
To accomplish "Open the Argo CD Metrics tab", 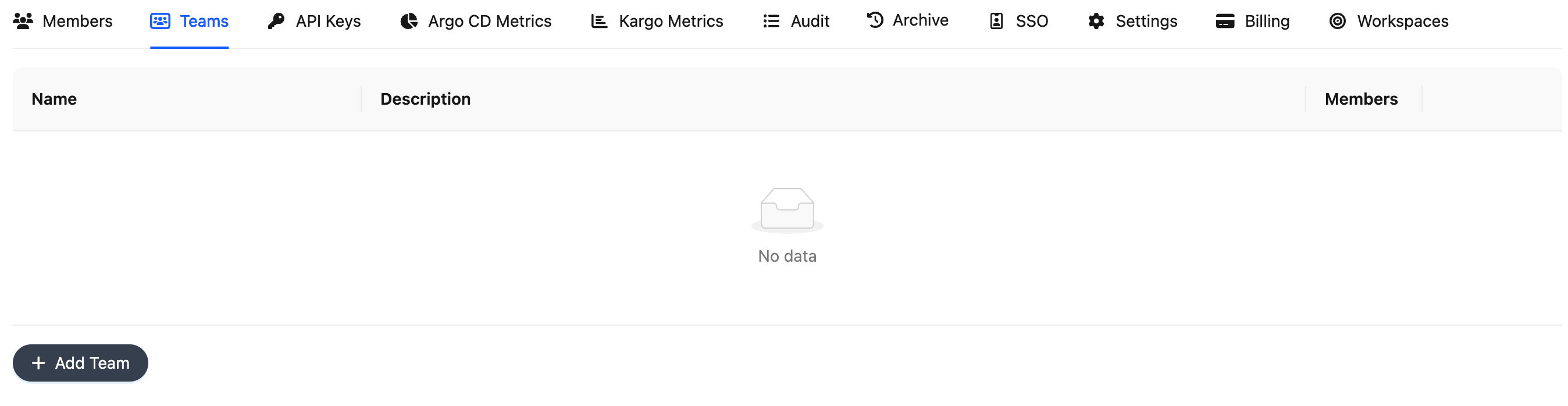I will [x=476, y=22].
